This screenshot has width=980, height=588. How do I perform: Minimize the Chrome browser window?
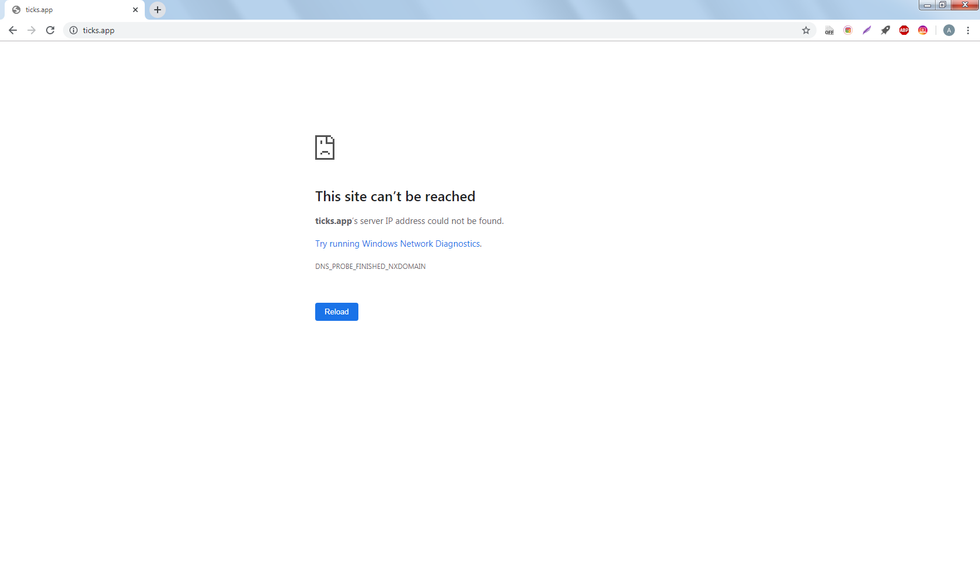click(928, 5)
